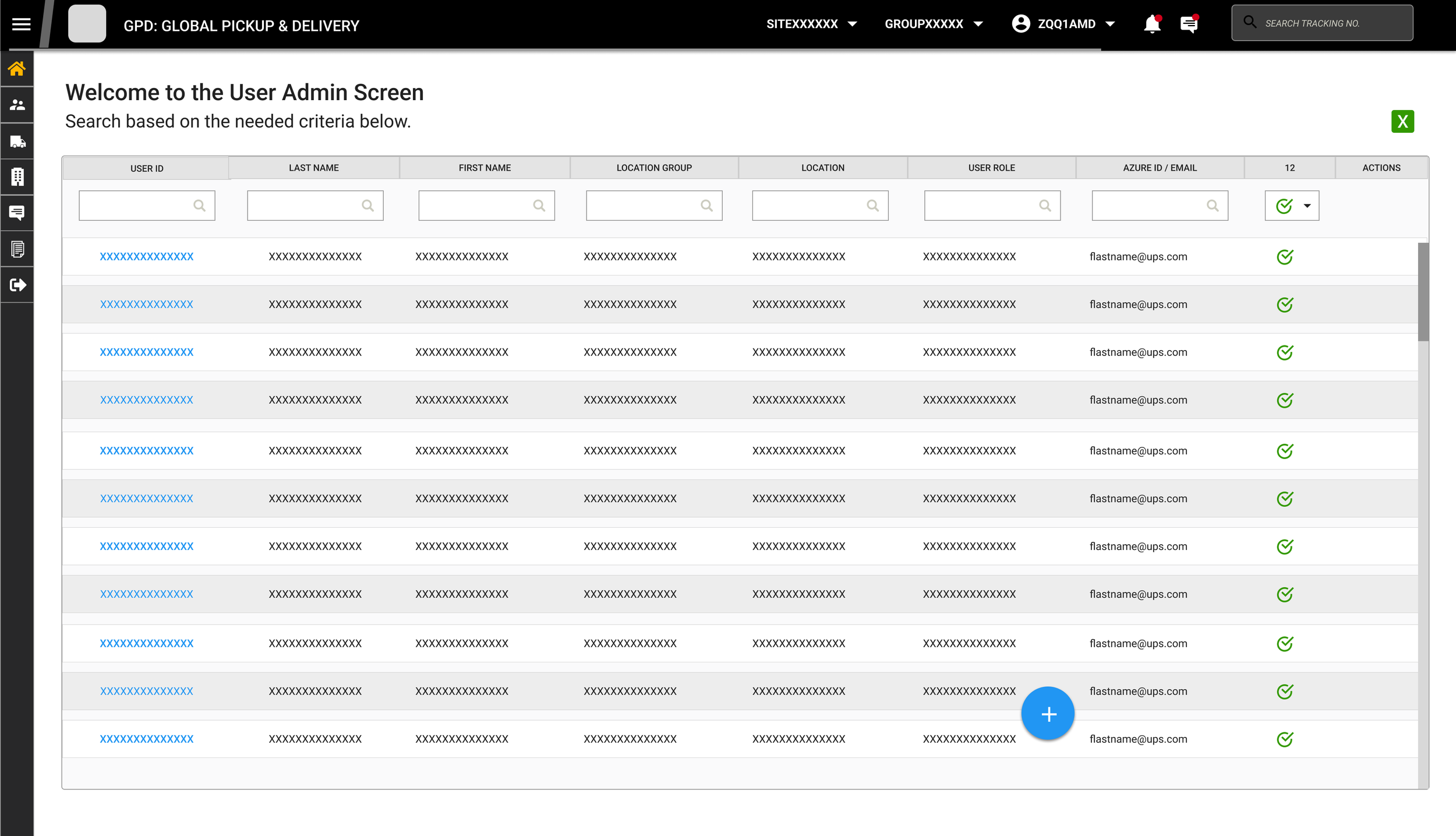Select the delivery truck sidebar icon
1456x836 pixels.
tap(17, 142)
